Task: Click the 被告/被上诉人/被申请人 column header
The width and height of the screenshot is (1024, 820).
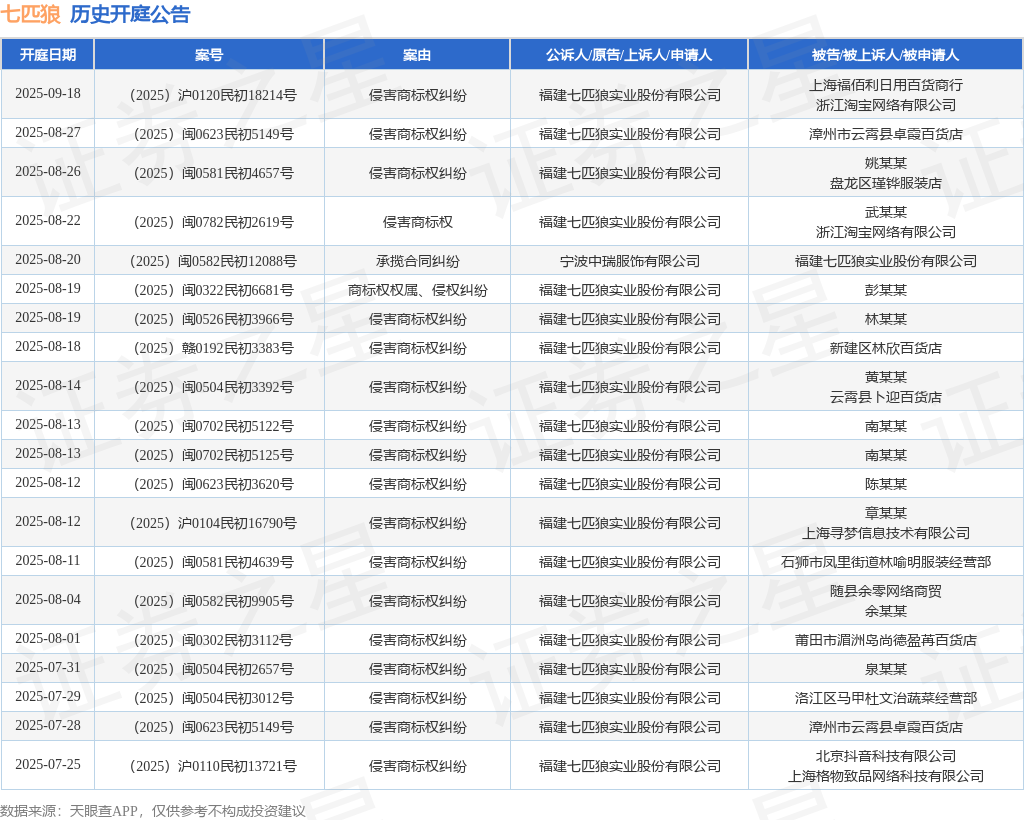Action: tap(886, 55)
